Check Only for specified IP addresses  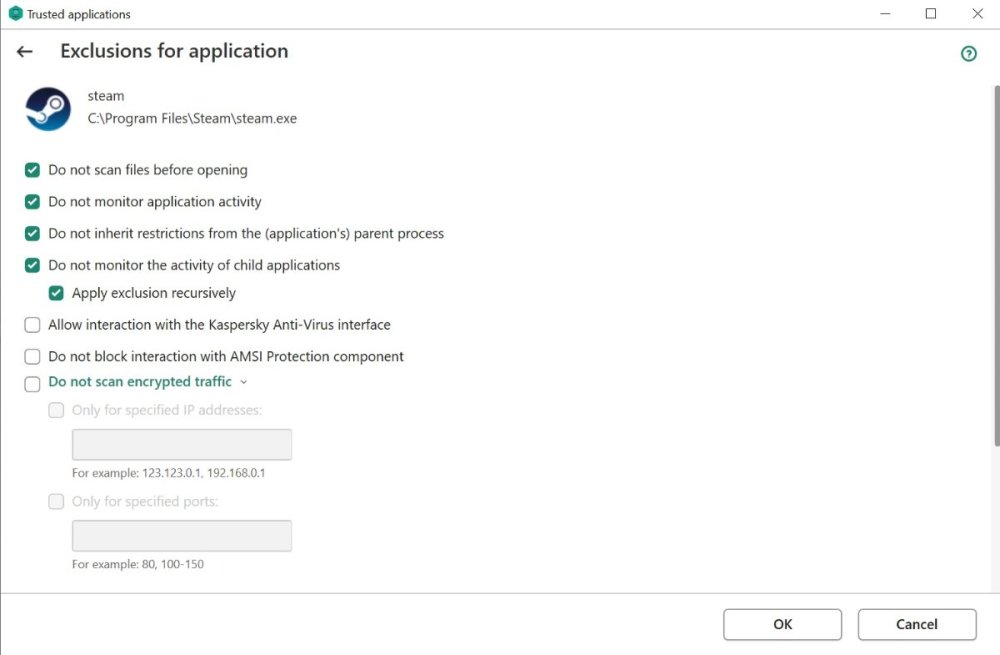56,410
